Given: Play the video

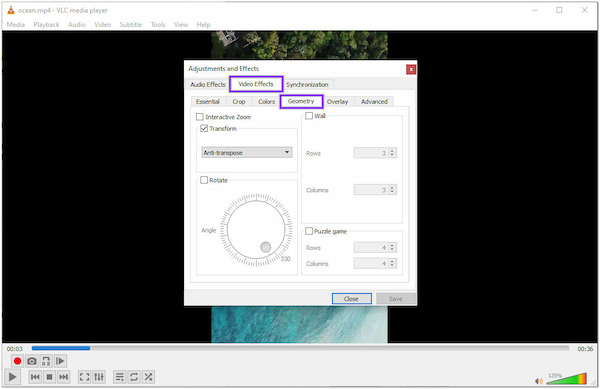Looking at the screenshot, I should click(x=12, y=377).
